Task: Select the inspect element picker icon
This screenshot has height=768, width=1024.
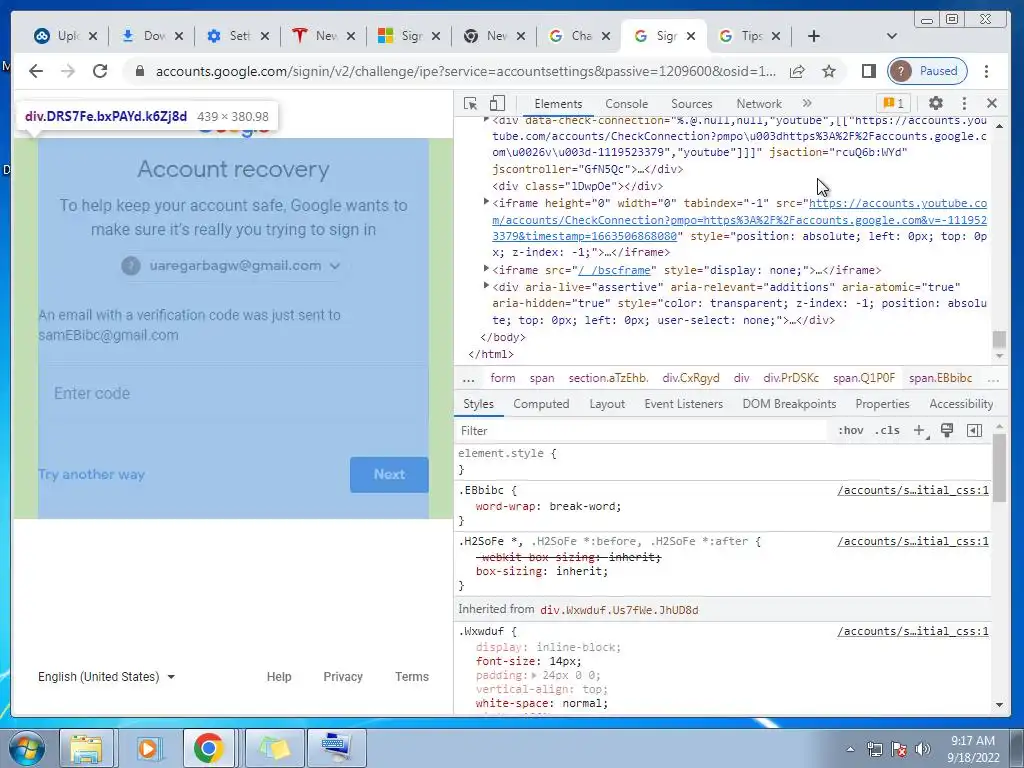Action: click(x=470, y=103)
